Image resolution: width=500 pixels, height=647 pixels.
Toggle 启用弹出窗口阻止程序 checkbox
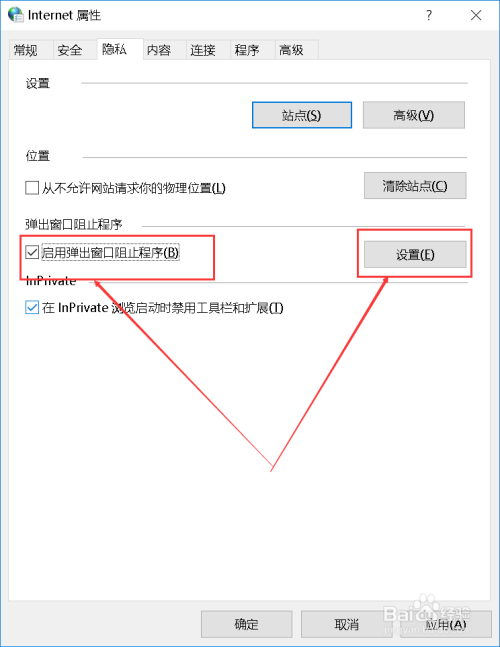coord(32,252)
